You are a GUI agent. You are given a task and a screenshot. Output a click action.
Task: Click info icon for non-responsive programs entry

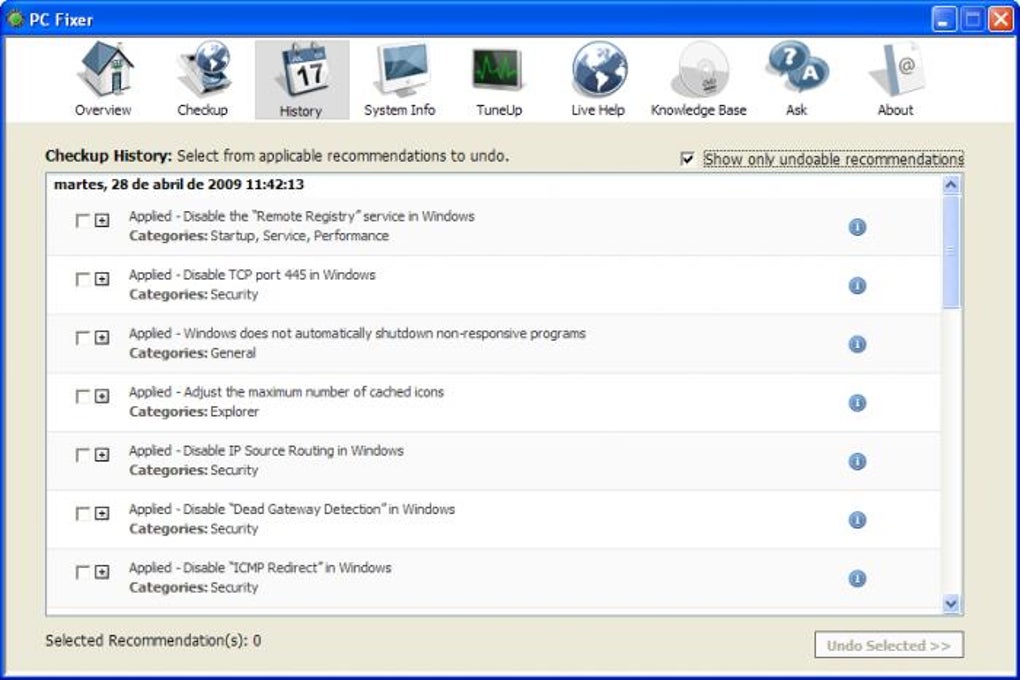(x=857, y=344)
